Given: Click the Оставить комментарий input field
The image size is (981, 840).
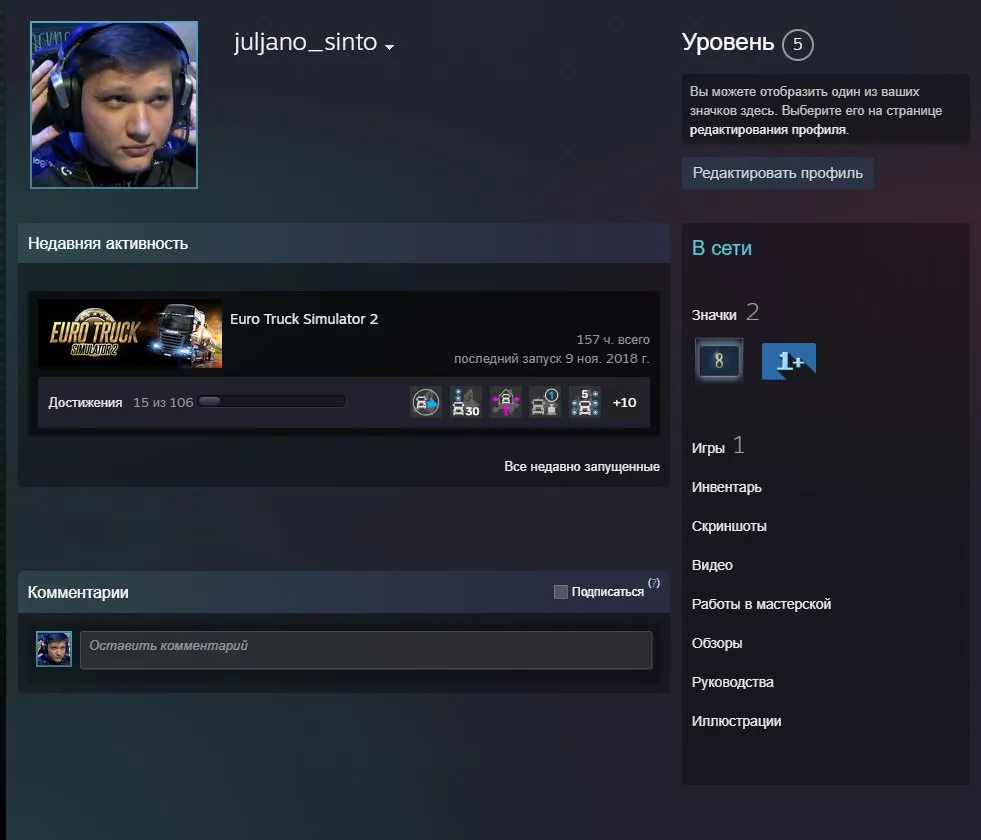Looking at the screenshot, I should pyautogui.click(x=366, y=650).
